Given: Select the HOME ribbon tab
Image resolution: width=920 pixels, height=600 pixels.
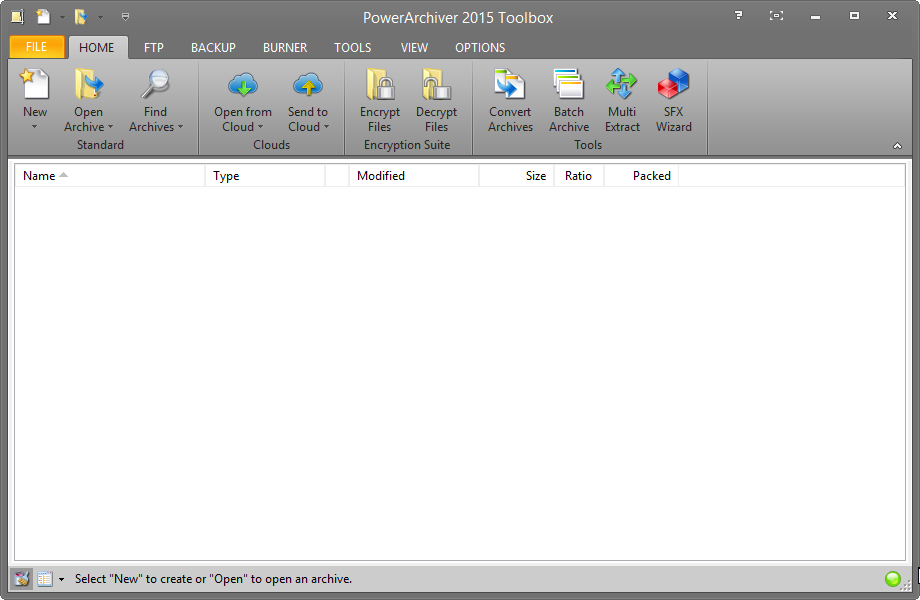Looking at the screenshot, I should [97, 48].
